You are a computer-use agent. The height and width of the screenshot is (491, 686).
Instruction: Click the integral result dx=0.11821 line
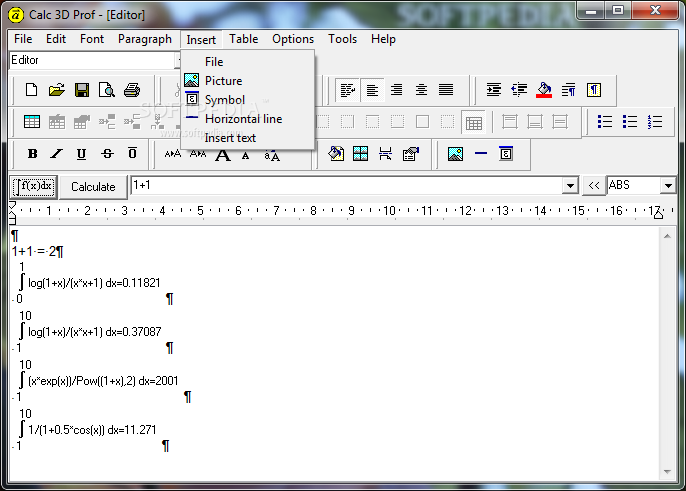pos(94,283)
